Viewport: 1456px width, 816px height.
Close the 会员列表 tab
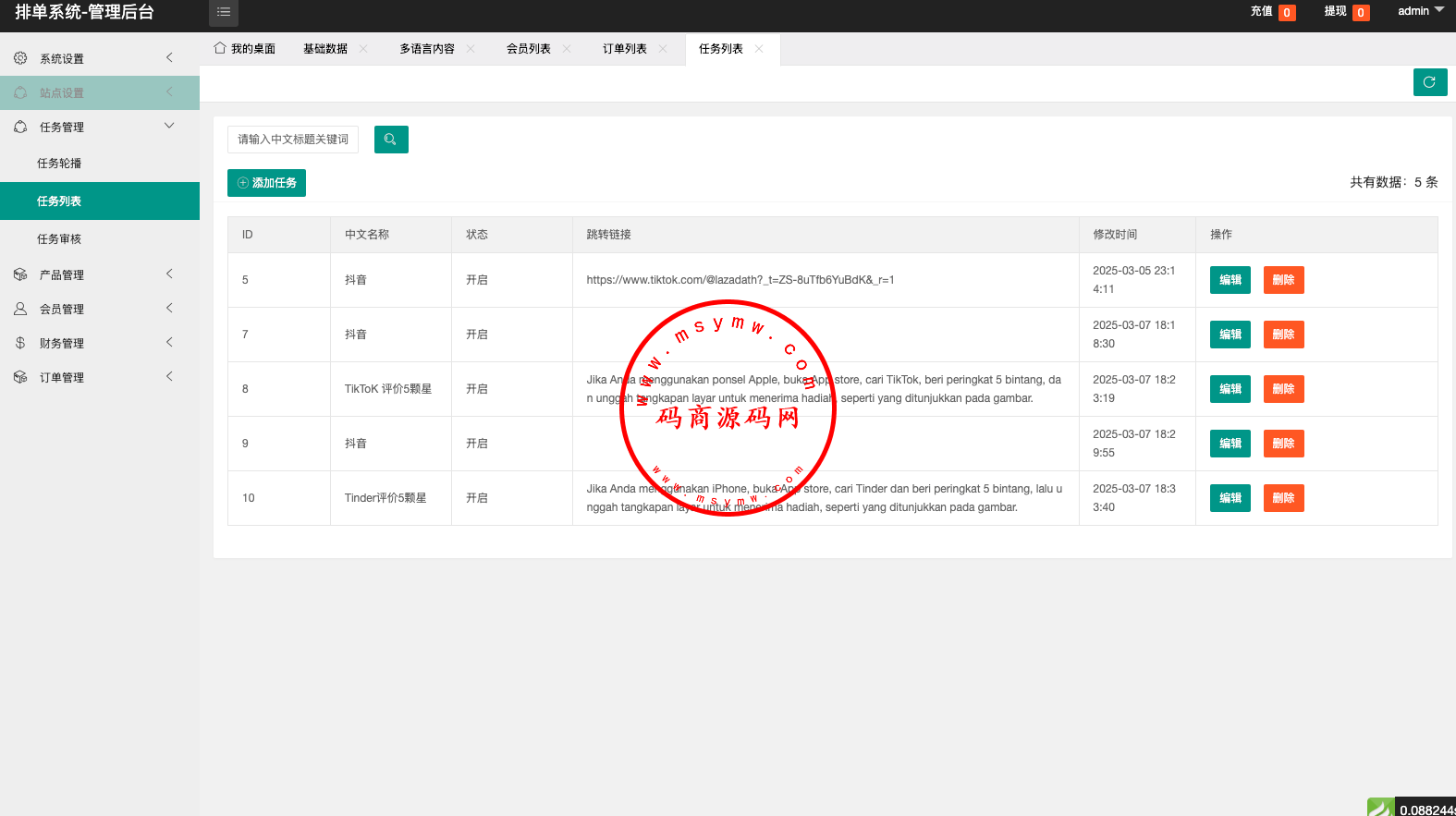[x=567, y=49]
